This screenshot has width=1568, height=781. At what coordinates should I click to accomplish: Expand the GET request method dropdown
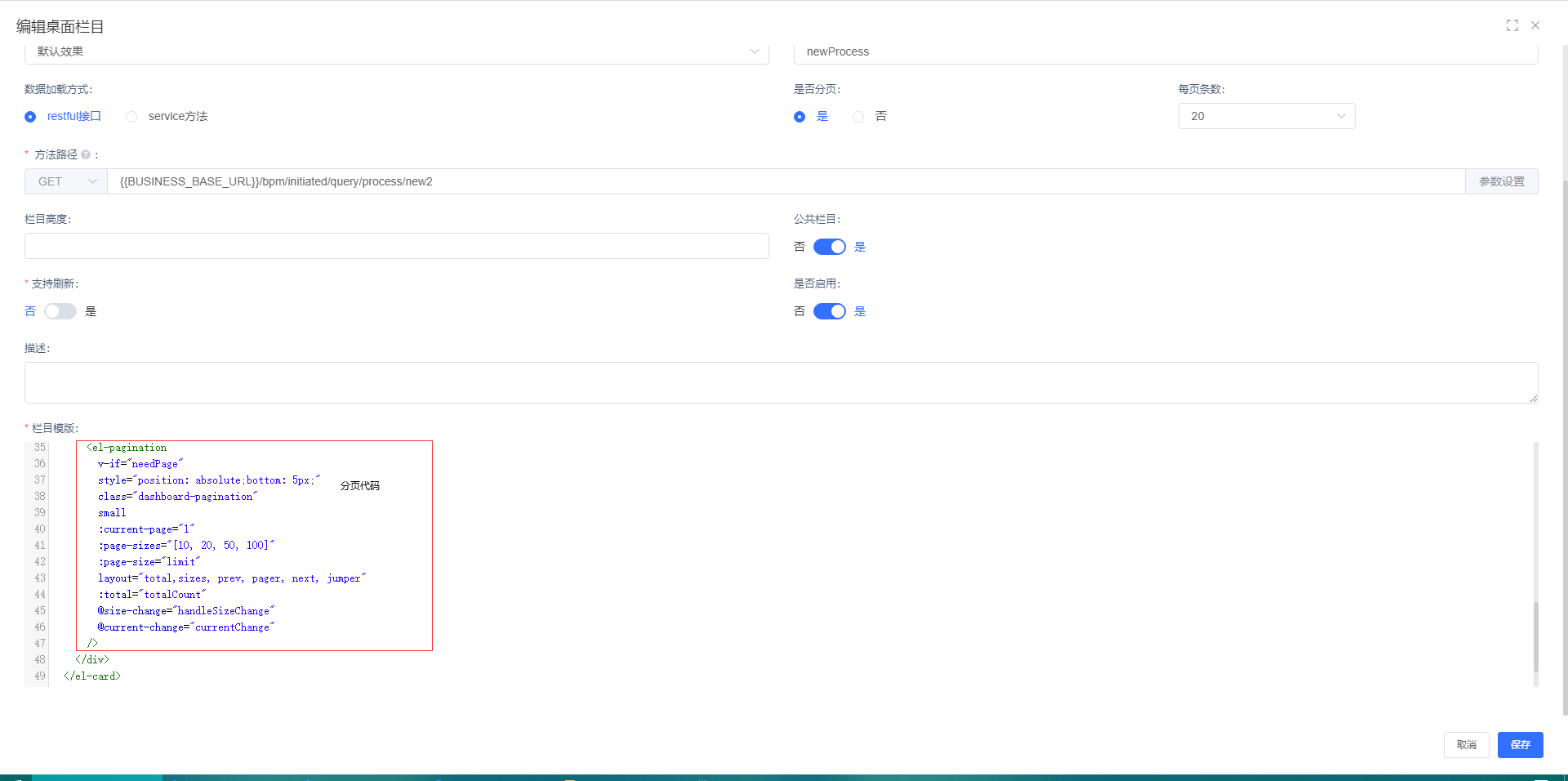pos(66,181)
